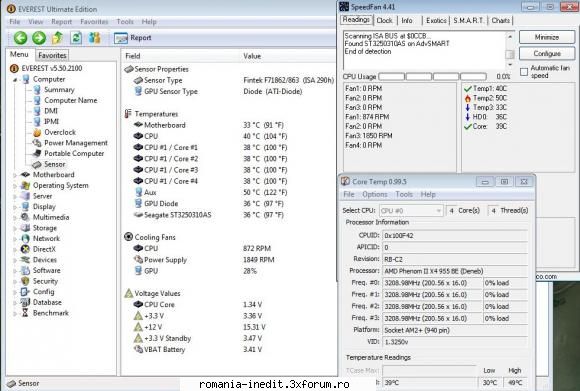The width and height of the screenshot is (580, 391).
Task: Expand the Multimedia tree node
Action: click(x=15, y=218)
